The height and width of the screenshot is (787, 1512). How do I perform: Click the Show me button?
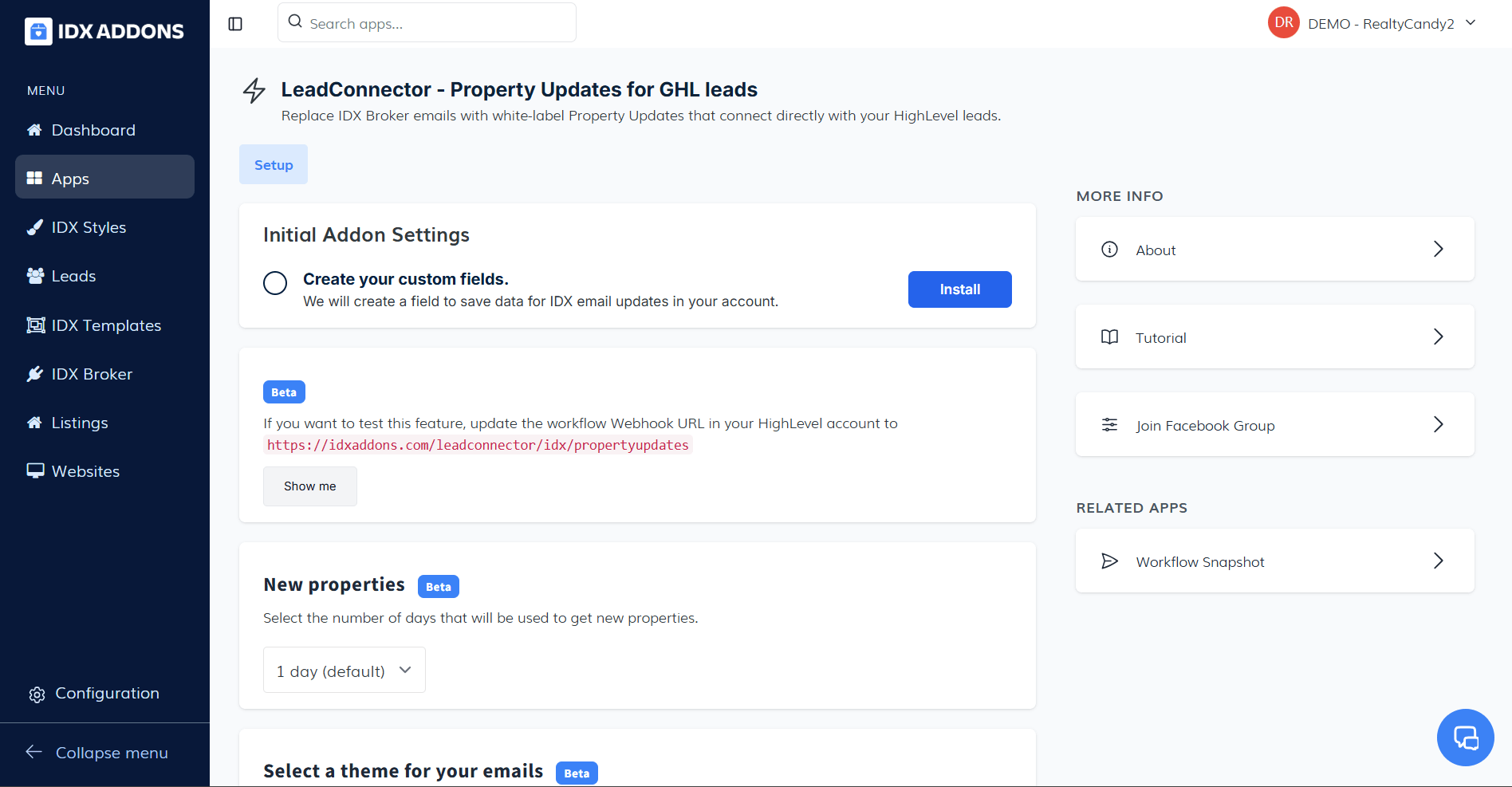pos(309,486)
